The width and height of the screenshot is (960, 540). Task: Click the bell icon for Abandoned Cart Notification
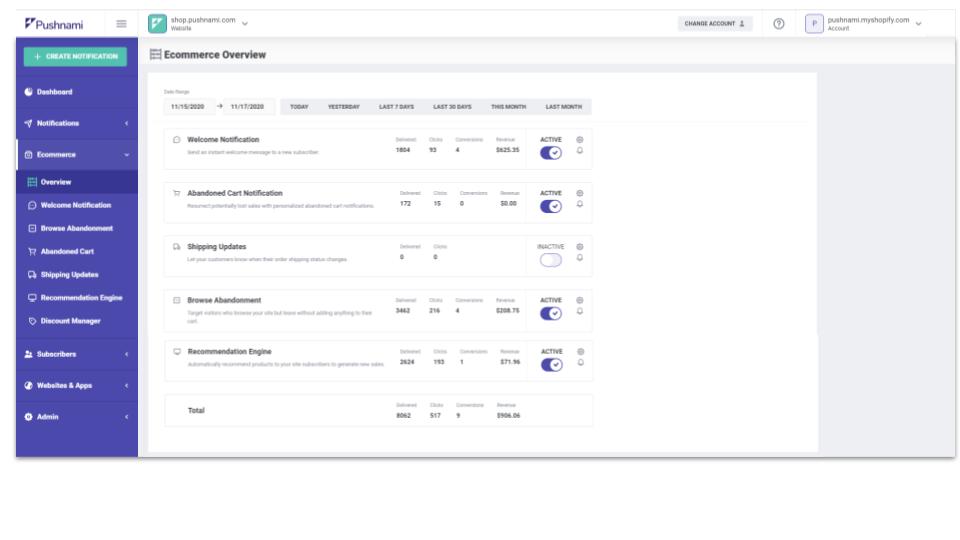click(580, 204)
